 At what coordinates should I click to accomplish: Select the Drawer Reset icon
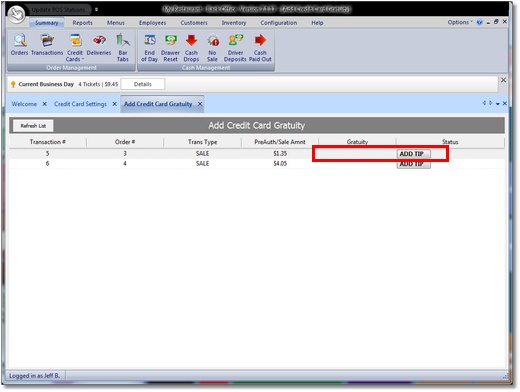170,48
